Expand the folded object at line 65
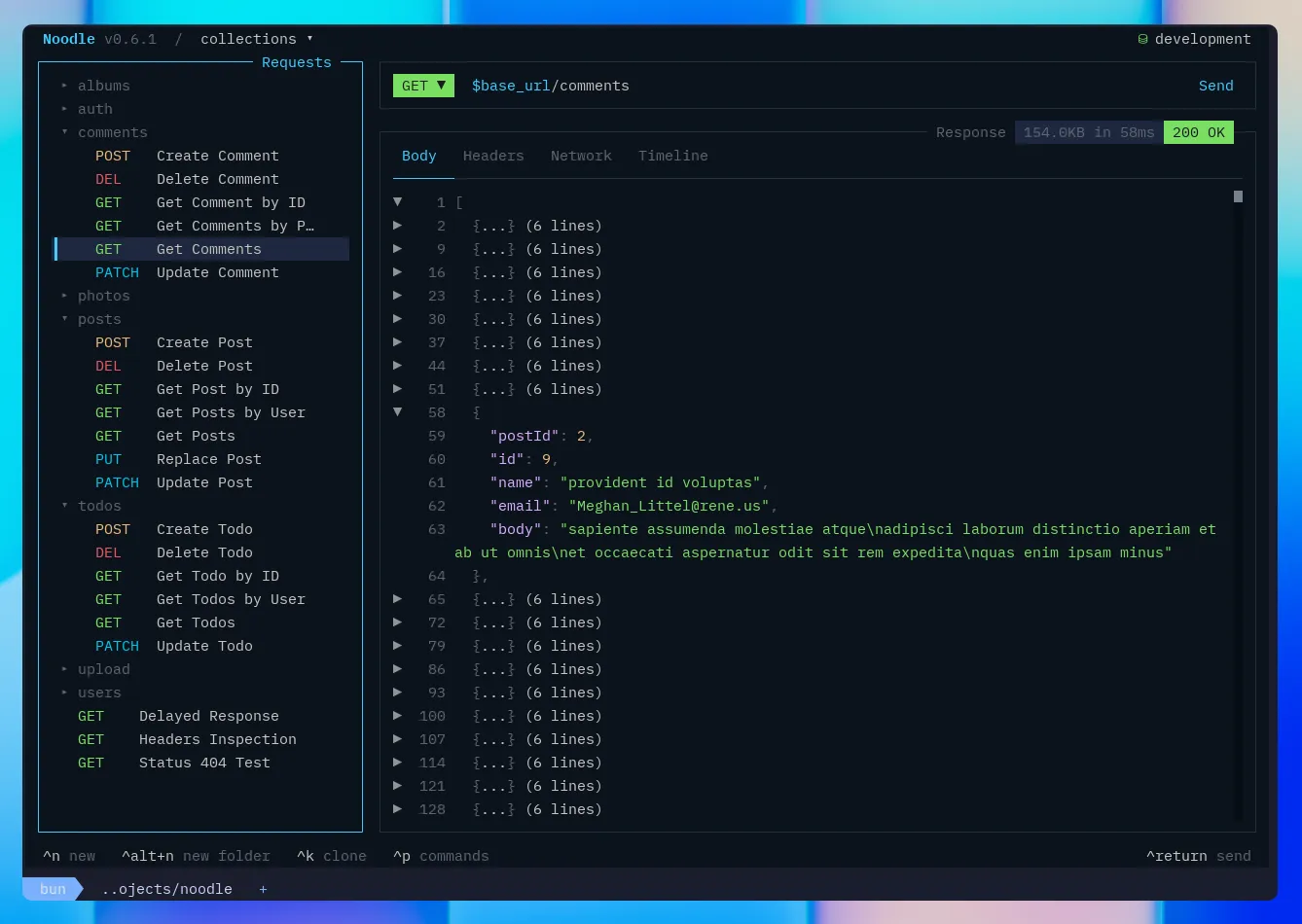 397,598
